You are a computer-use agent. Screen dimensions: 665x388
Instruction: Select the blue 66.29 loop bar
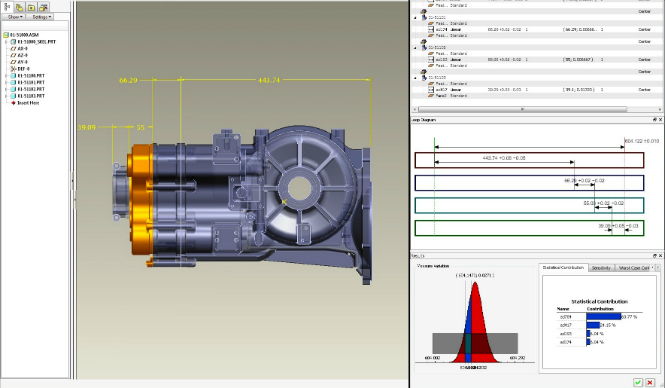pyautogui.click(x=529, y=183)
